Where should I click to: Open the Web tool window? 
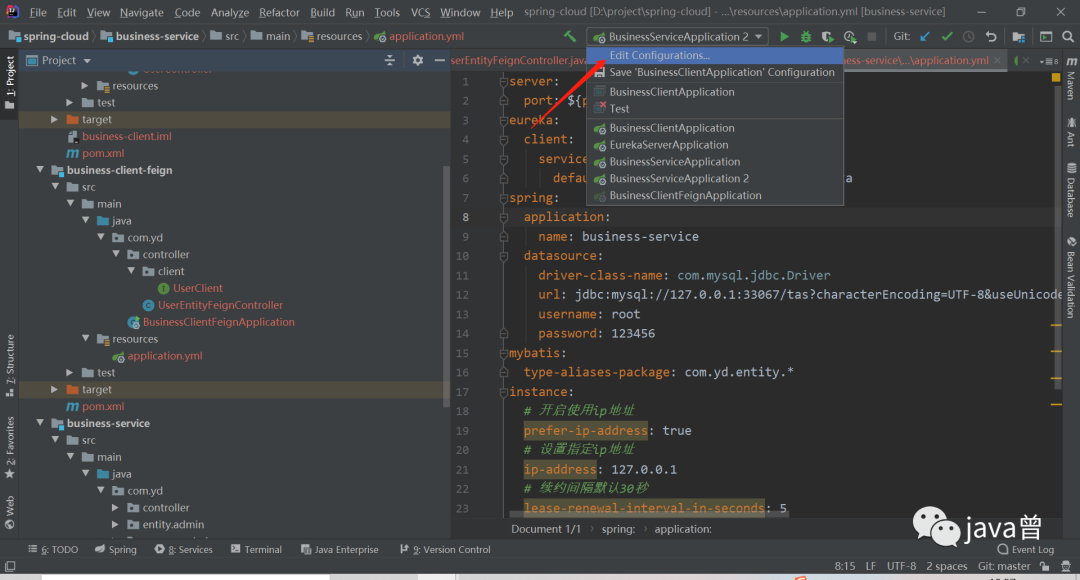[10, 512]
